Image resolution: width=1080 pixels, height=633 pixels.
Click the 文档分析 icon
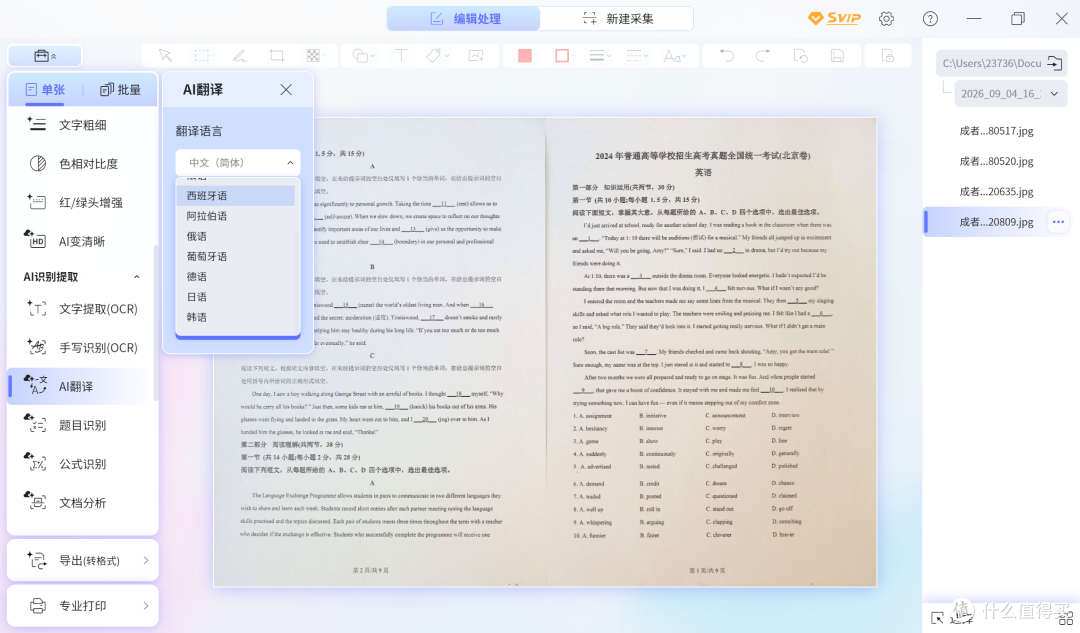[35, 501]
